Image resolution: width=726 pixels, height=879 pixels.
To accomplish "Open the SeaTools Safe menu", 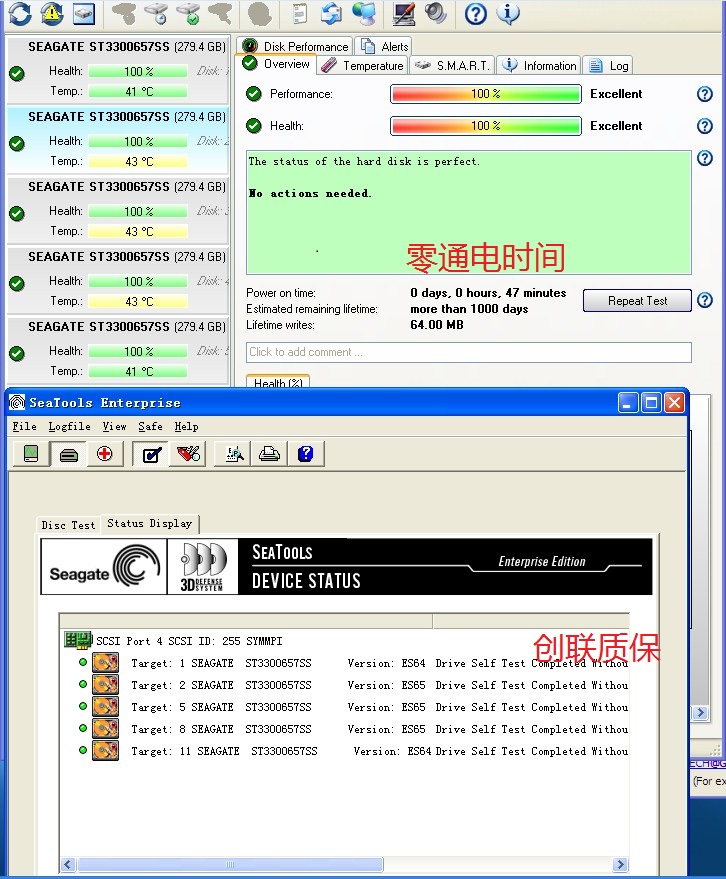I will pos(150,427).
